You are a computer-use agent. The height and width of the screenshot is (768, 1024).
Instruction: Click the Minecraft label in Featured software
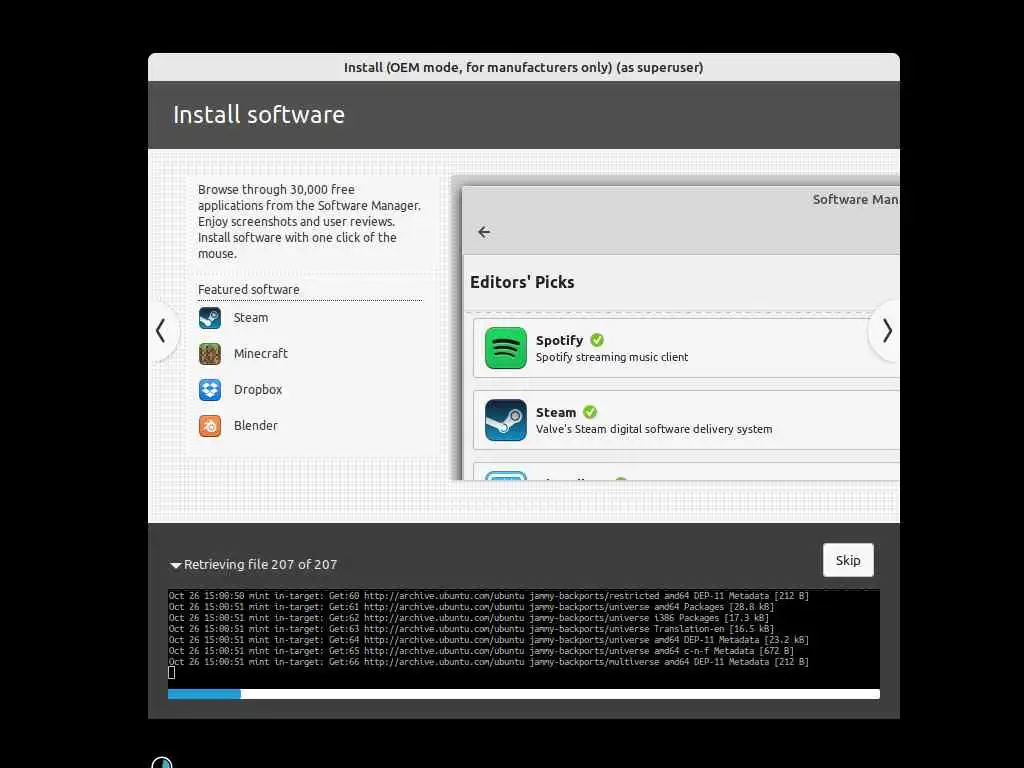tap(261, 354)
